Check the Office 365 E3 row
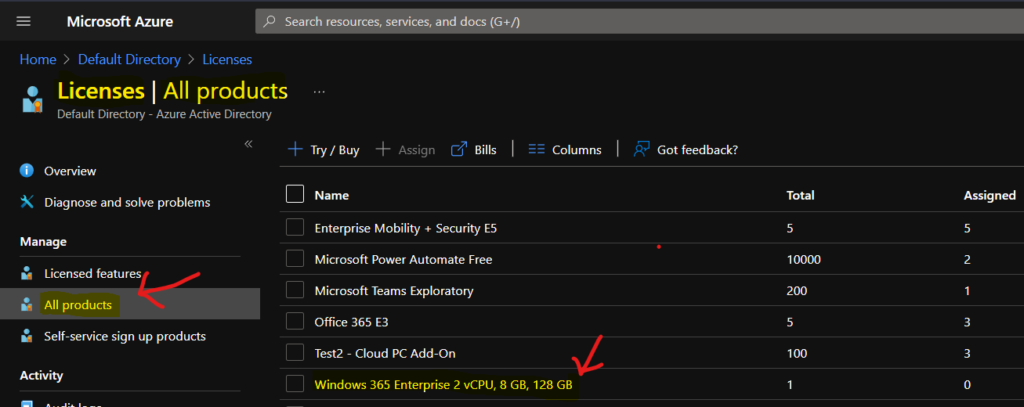This screenshot has height=407, width=1024. click(295, 321)
